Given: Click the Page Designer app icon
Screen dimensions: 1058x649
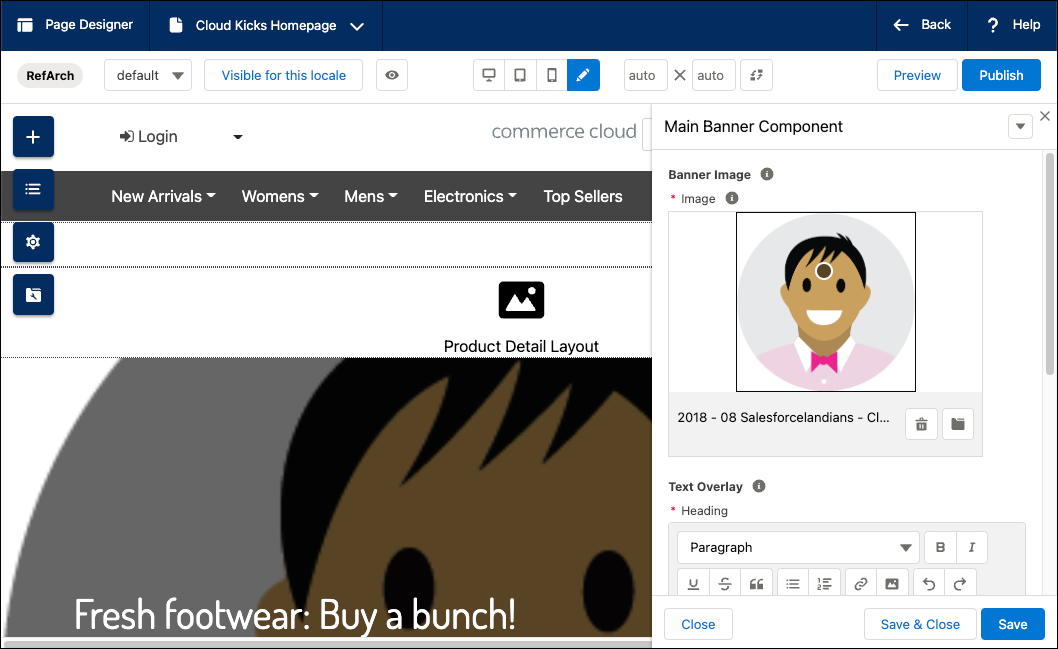Looking at the screenshot, I should (x=25, y=25).
